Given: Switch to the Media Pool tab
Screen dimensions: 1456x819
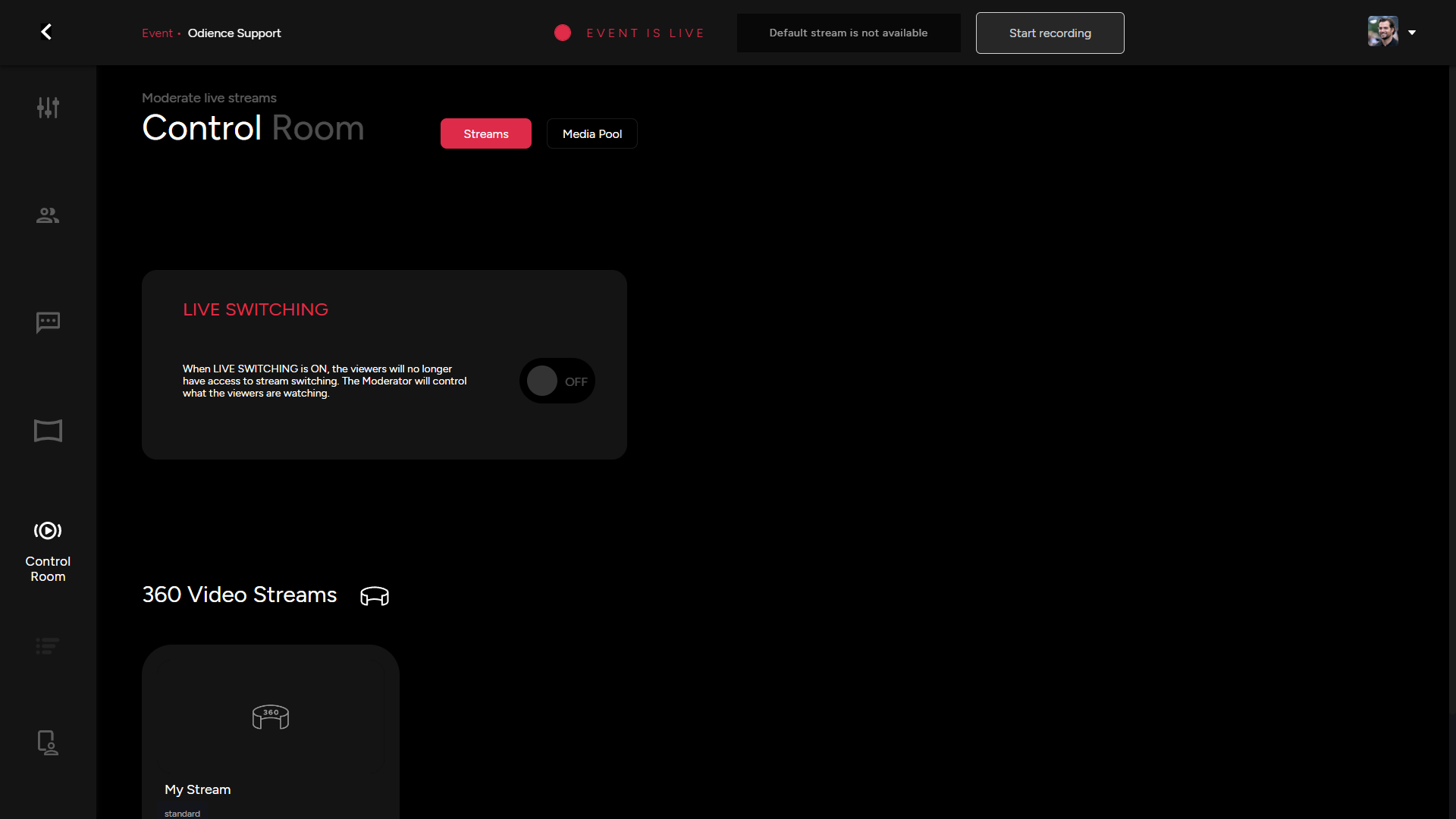Looking at the screenshot, I should pos(592,133).
